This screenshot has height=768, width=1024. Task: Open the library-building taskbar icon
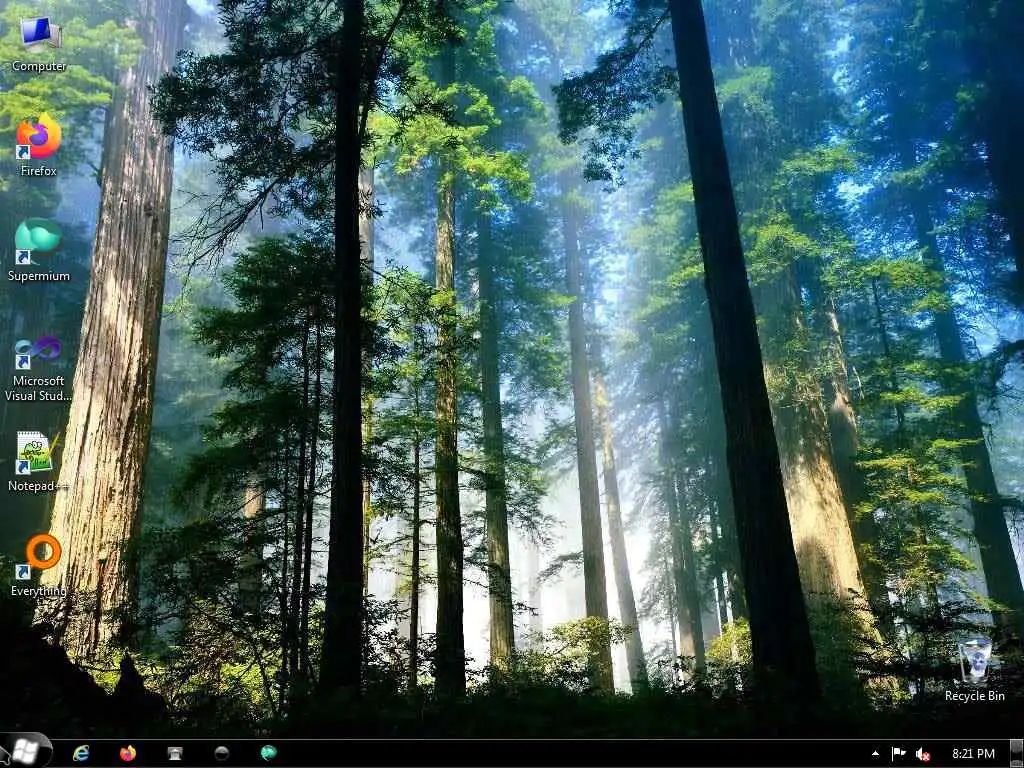(174, 753)
